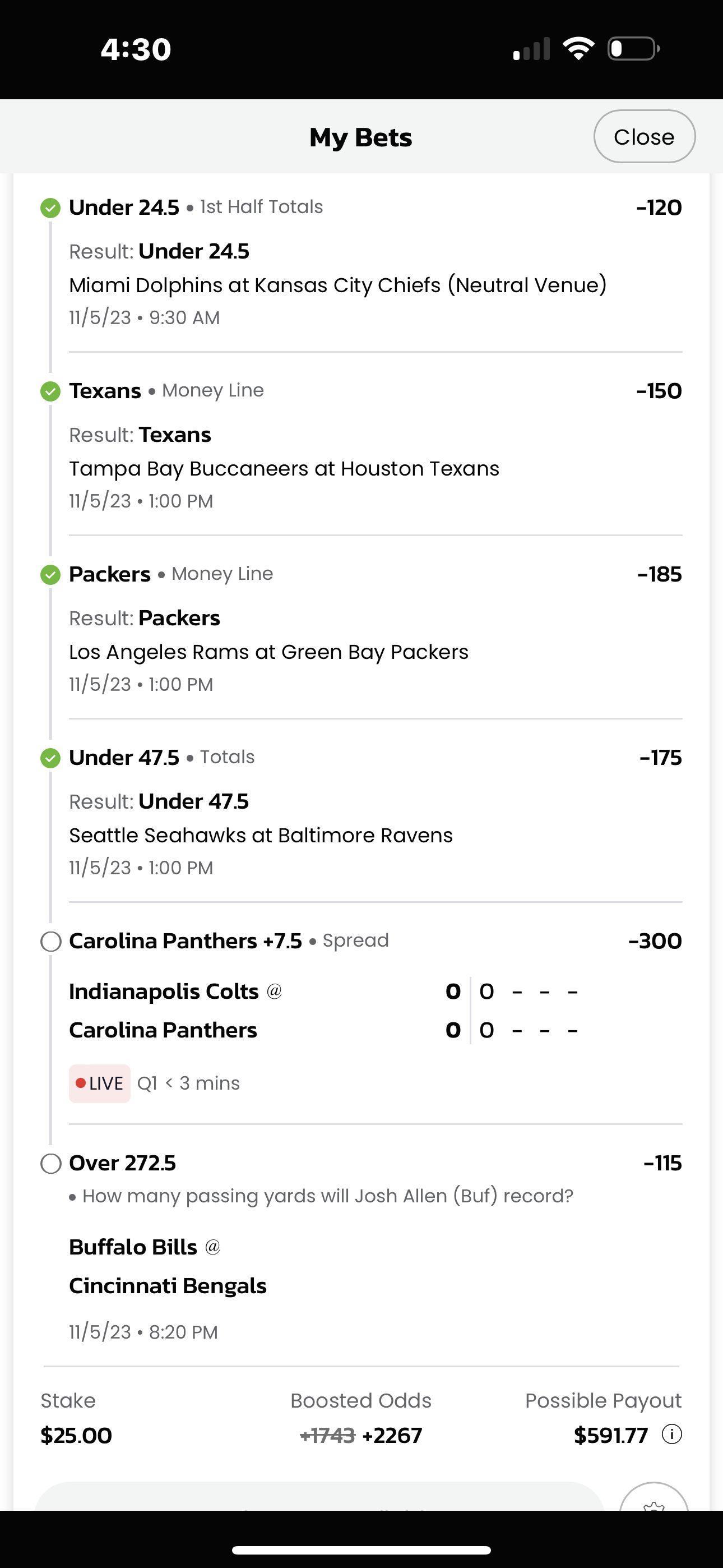Tap the home indicator bar at bottom
The height and width of the screenshot is (1568, 723).
pyautogui.click(x=361, y=1549)
